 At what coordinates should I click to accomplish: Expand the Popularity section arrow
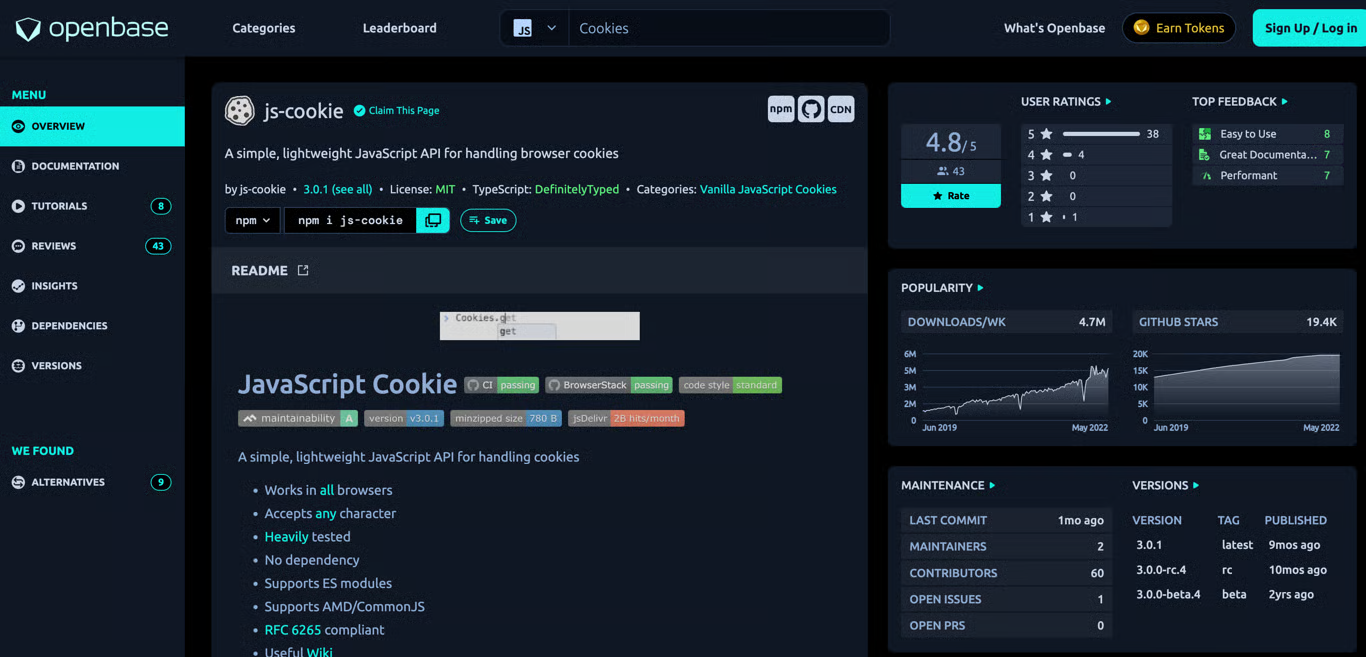(x=980, y=288)
